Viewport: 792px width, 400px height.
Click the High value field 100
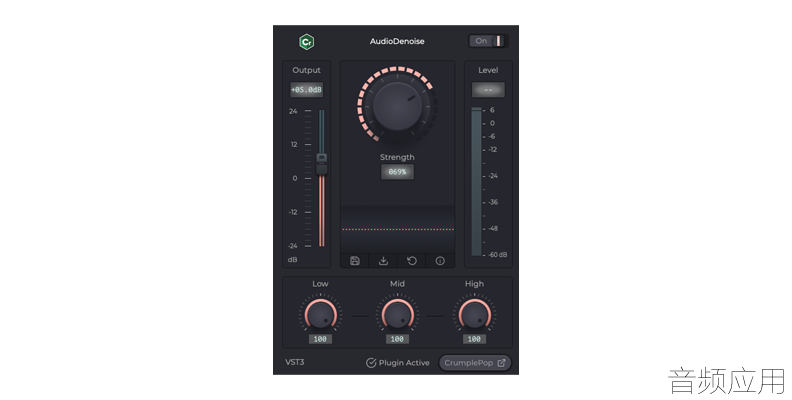click(x=474, y=339)
